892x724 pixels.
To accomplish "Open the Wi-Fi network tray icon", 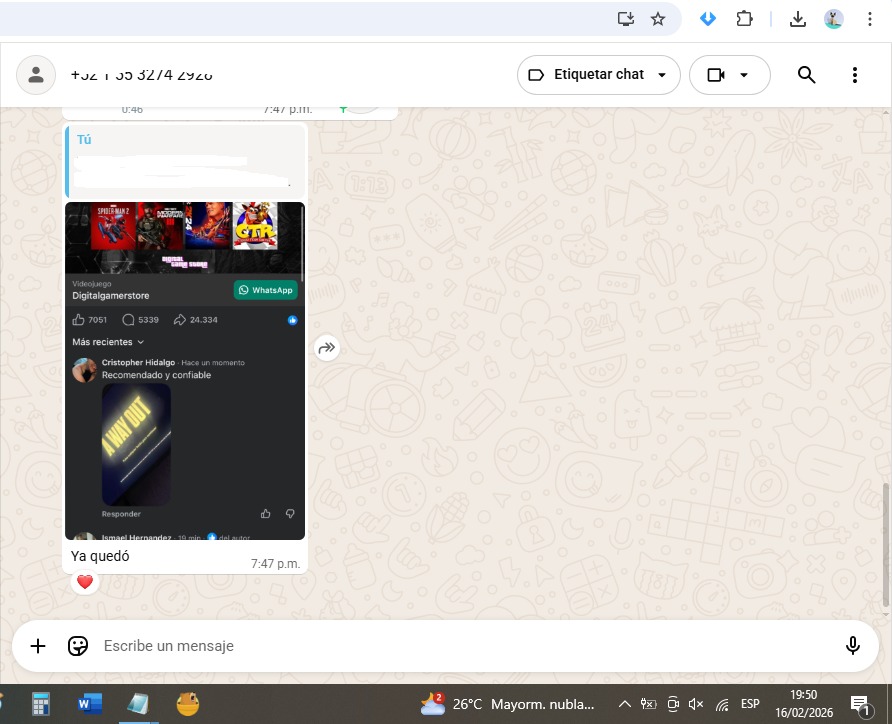I will [722, 705].
